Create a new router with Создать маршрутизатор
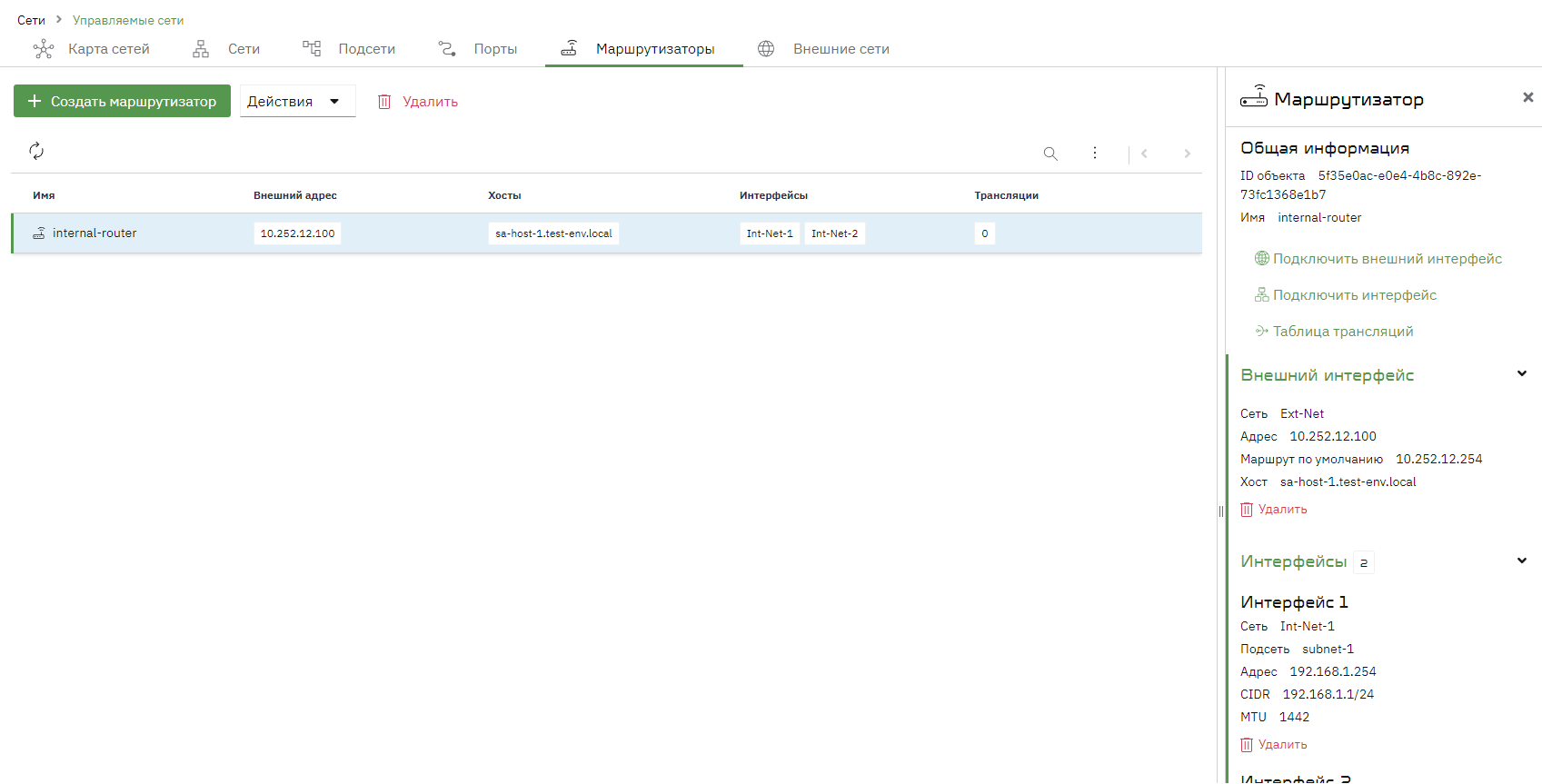1542x784 pixels. pos(122,101)
